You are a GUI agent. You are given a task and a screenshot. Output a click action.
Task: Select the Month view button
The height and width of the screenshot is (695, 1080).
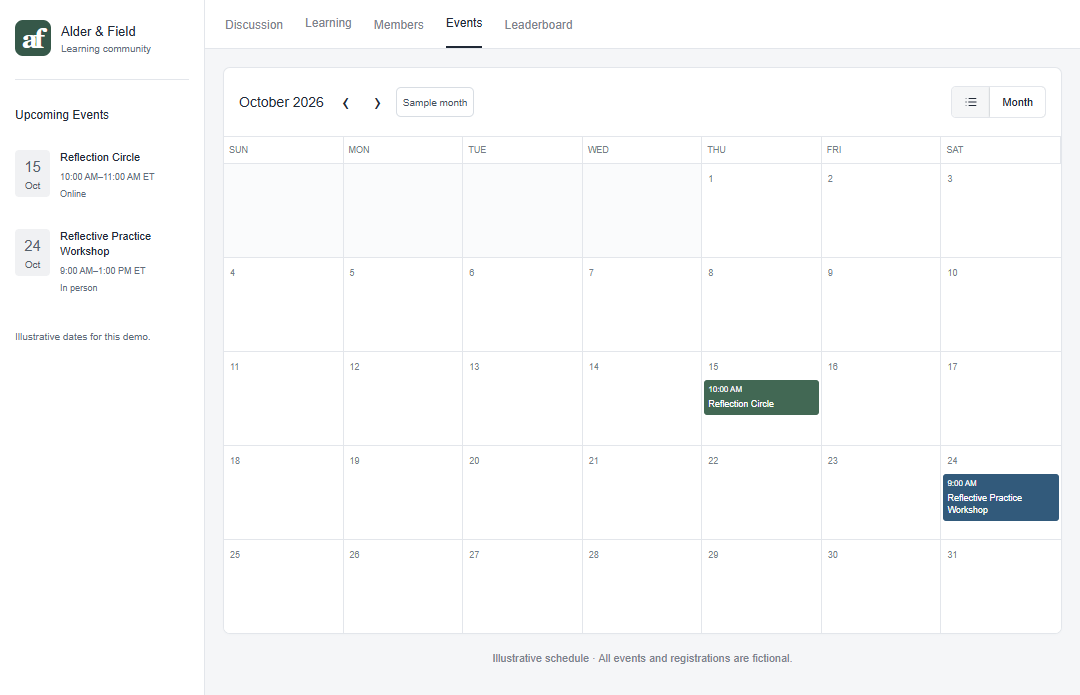pos(1017,102)
